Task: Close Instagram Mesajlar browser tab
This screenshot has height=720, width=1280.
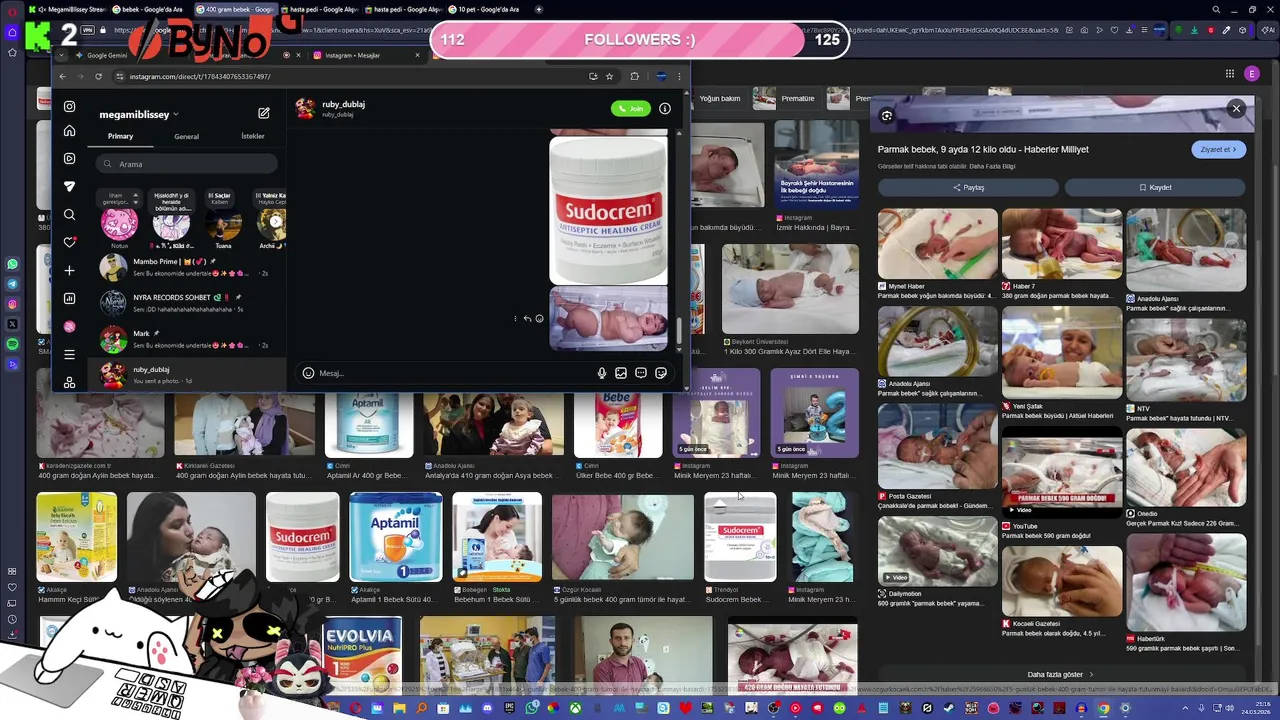Action: coord(417,55)
